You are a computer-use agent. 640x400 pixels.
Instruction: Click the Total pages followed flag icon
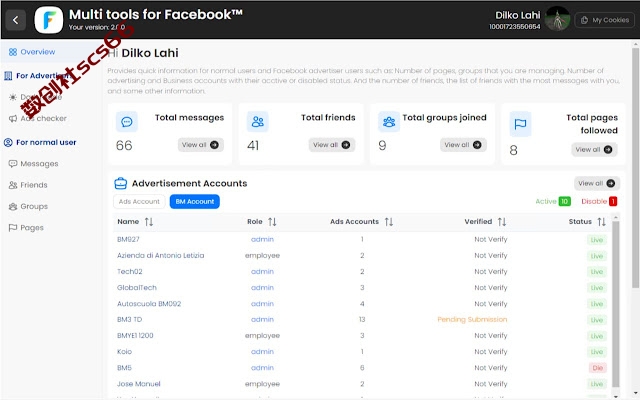click(x=520, y=124)
